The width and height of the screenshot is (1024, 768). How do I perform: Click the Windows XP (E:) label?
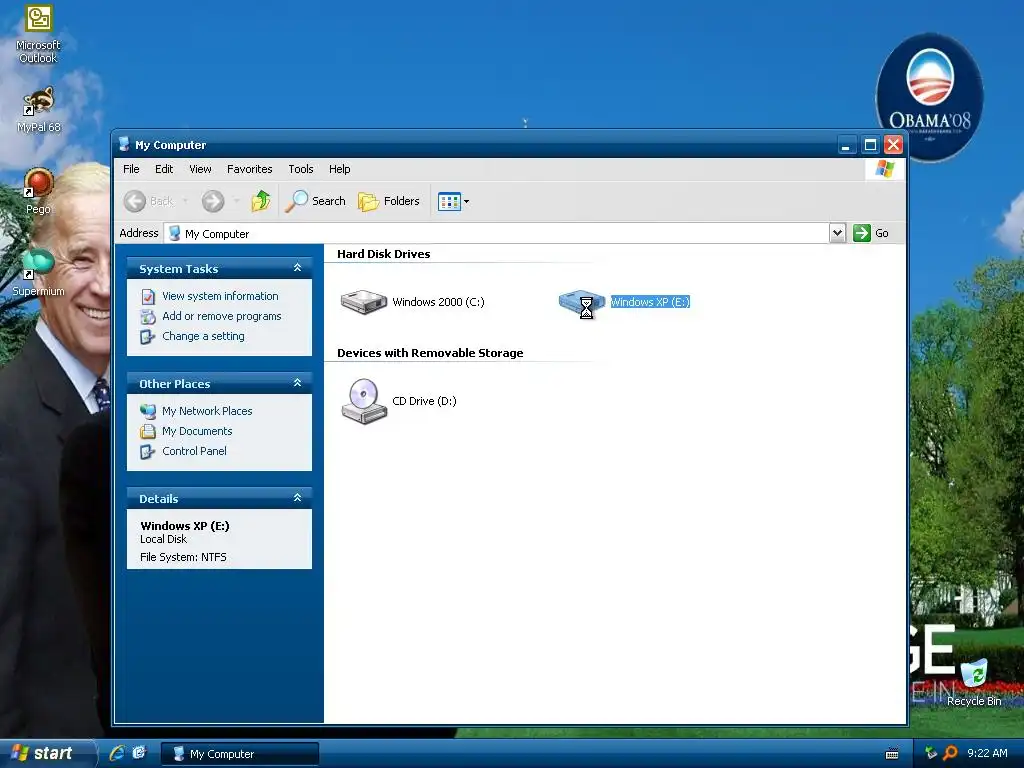coord(650,302)
